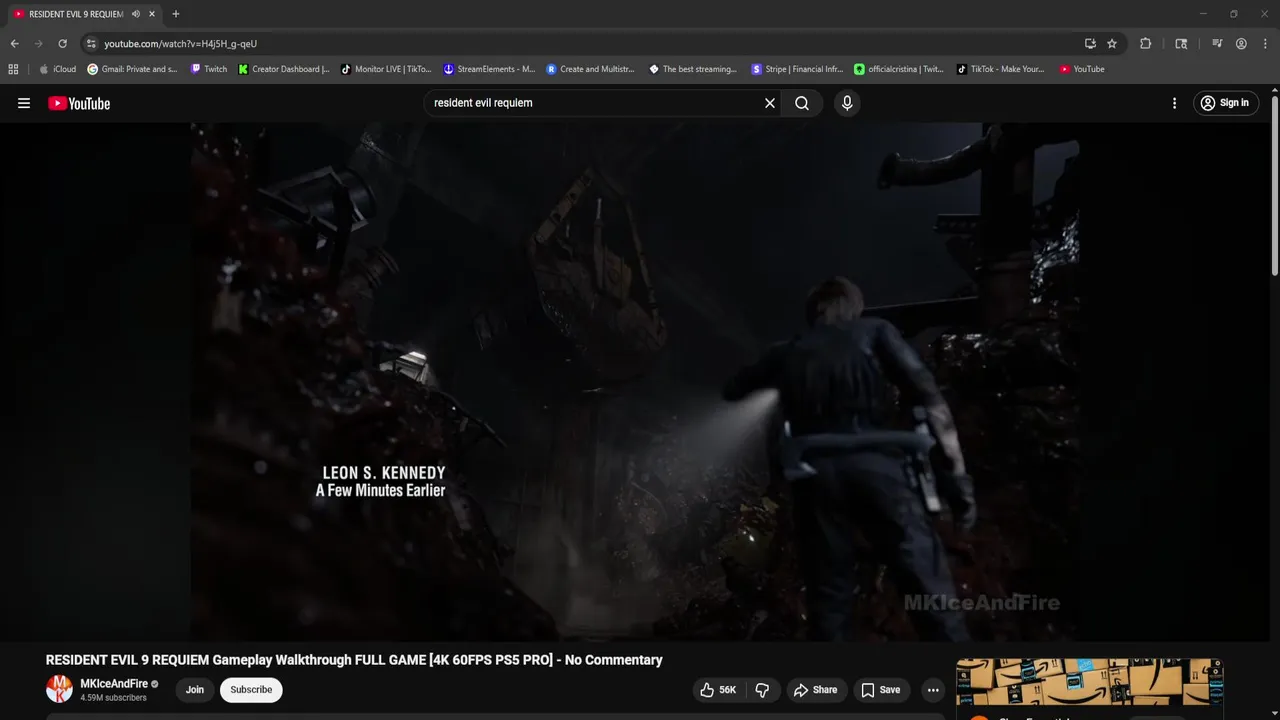Image resolution: width=1280 pixels, height=720 pixels.
Task: Open the YouTube bookmark
Action: [x=1082, y=69]
